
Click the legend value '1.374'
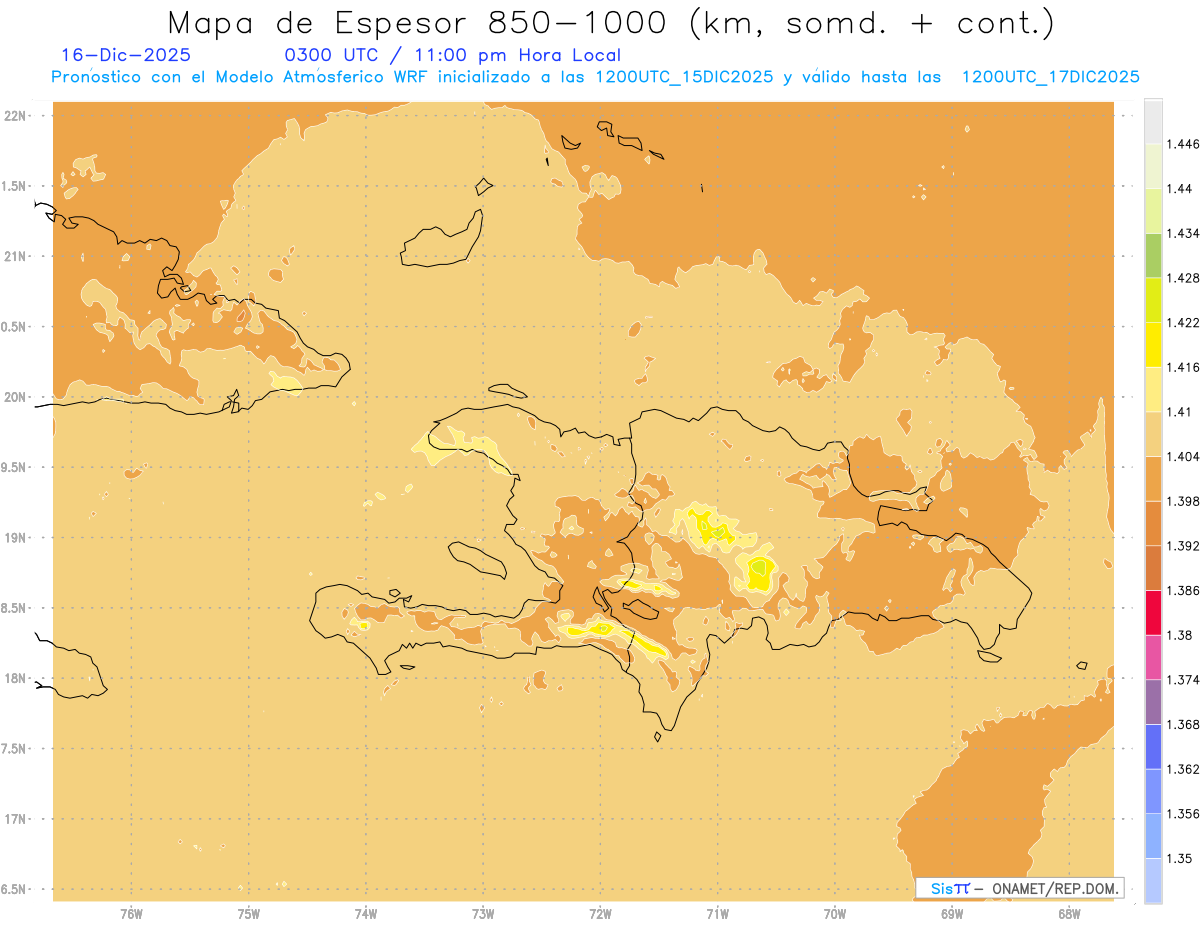(1183, 679)
